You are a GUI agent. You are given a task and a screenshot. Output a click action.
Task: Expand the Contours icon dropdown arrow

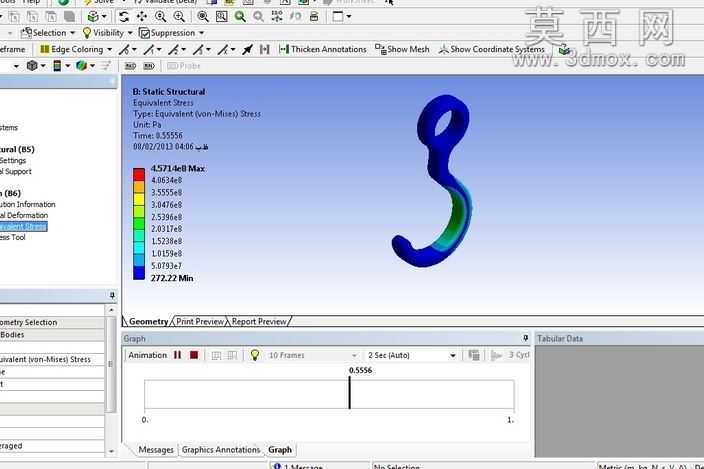tap(67, 66)
